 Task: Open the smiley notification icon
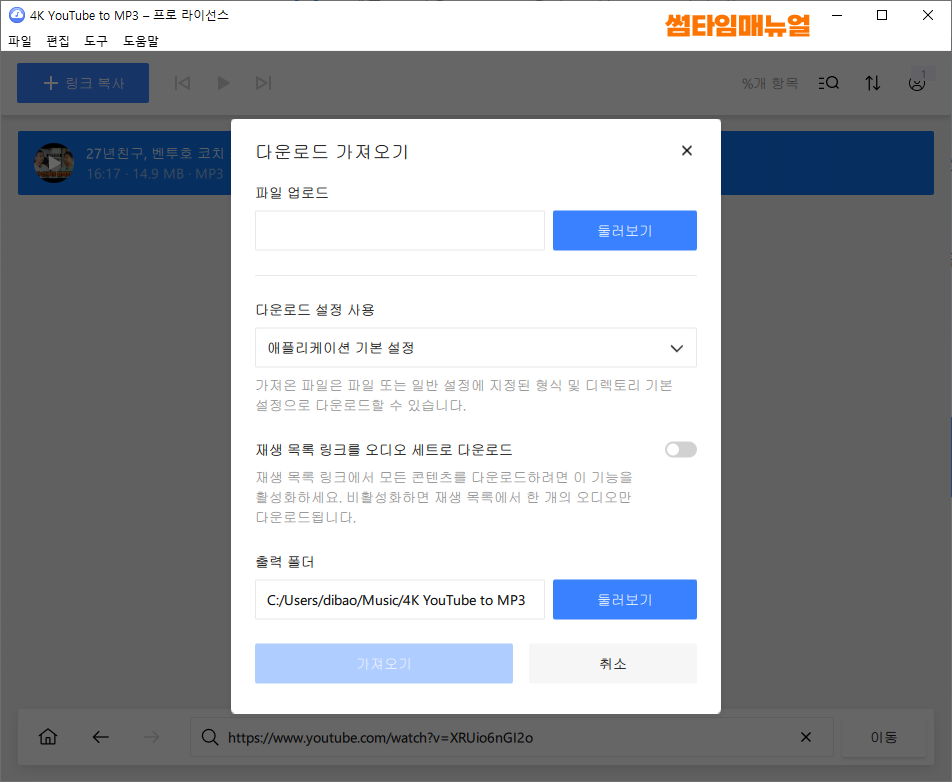pyautogui.click(x=917, y=83)
